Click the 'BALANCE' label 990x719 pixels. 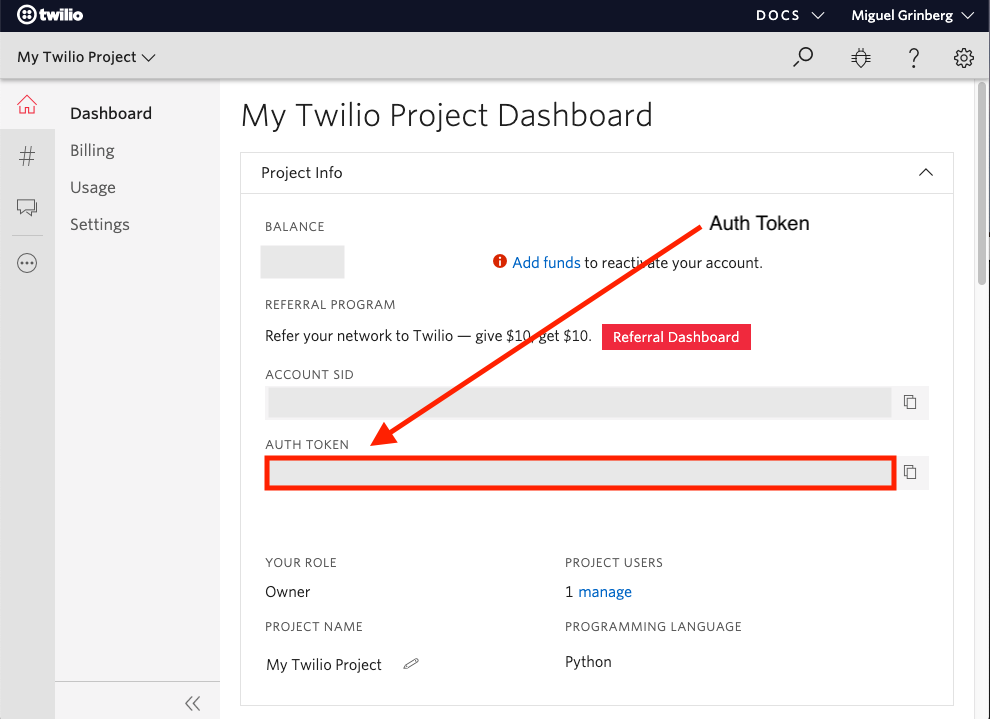click(295, 227)
